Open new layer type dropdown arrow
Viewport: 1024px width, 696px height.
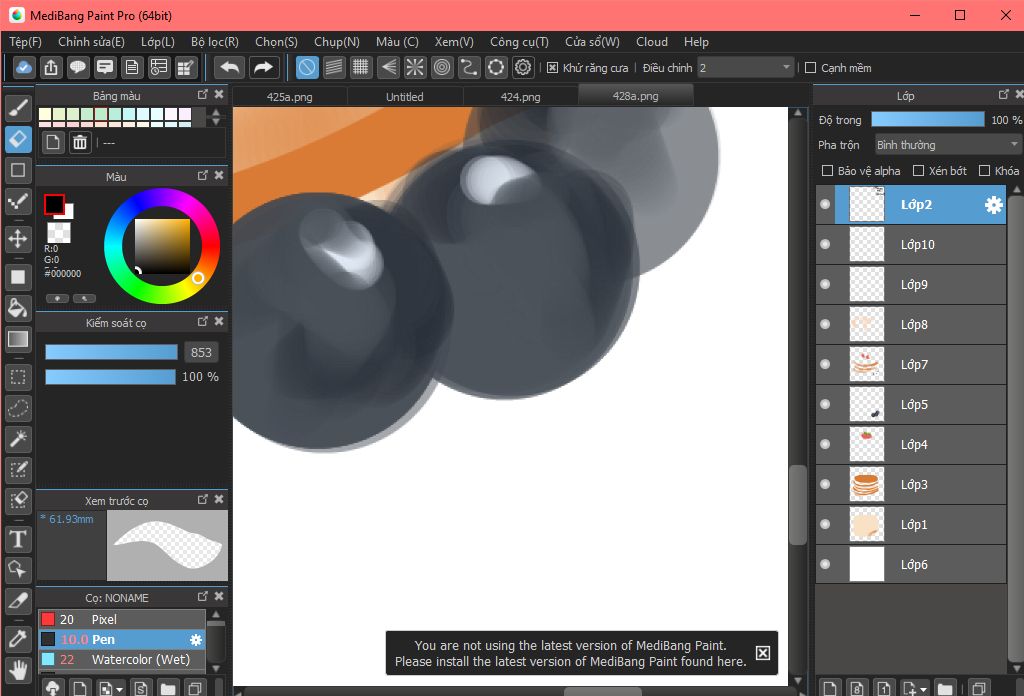click(923, 689)
